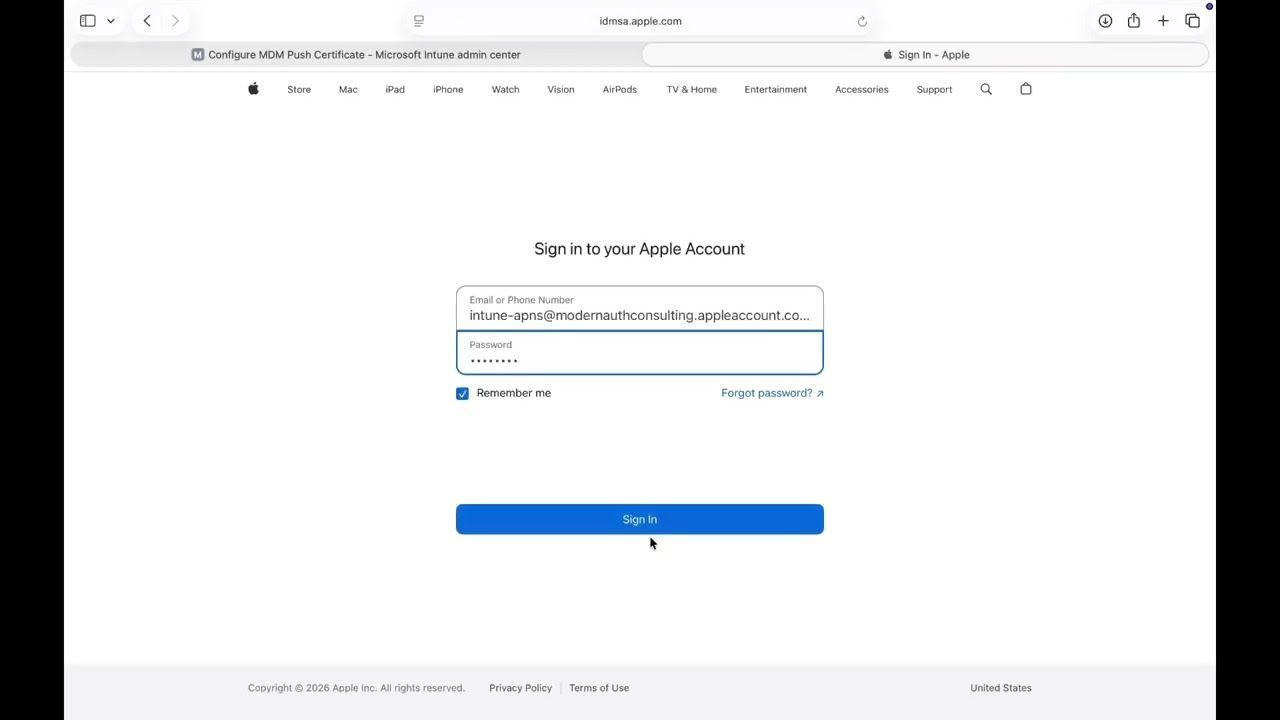Screen dimensions: 1280x720
Task: Show downloads with the download icon
Action: click(1105, 21)
